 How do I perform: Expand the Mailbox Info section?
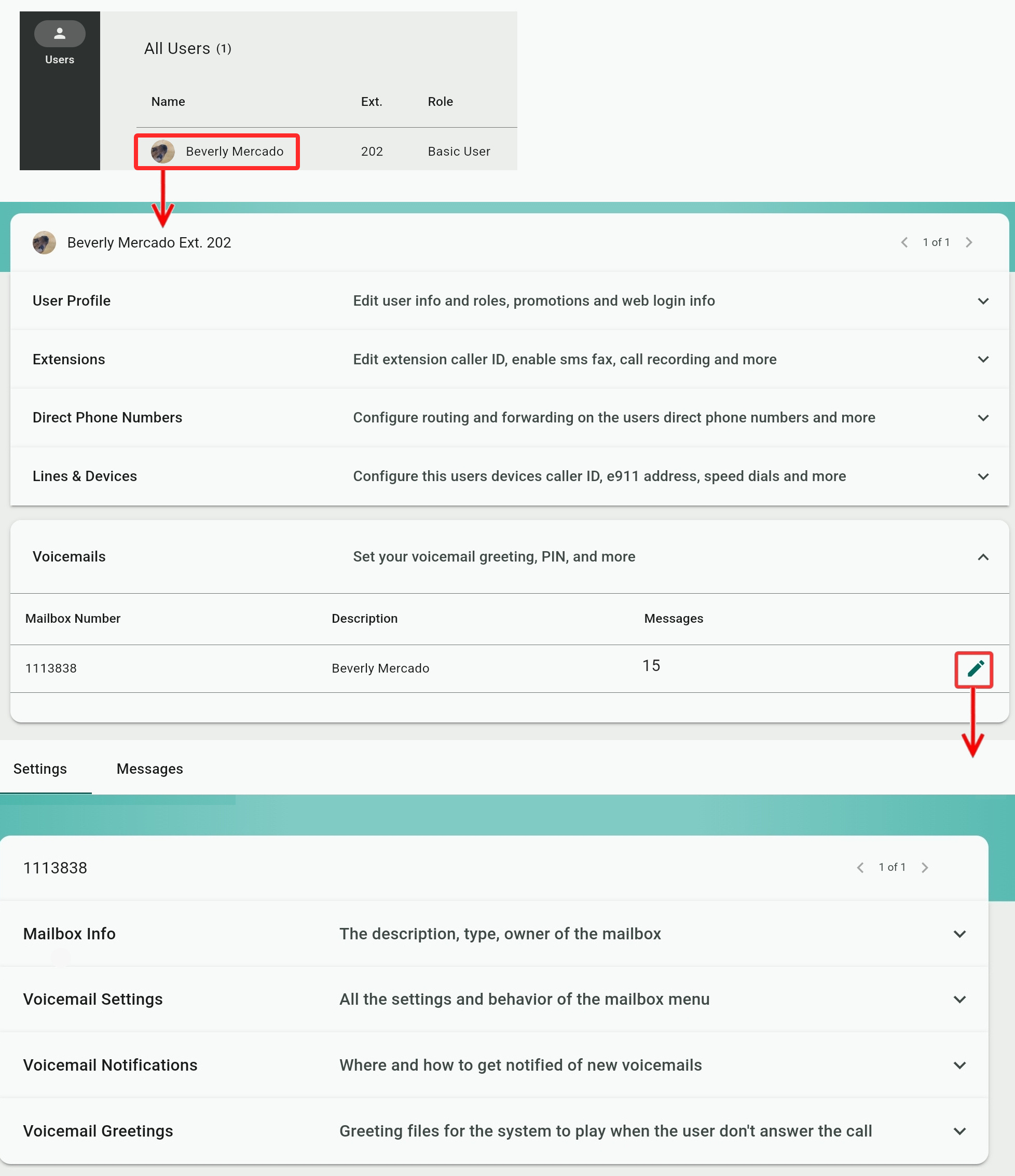tap(959, 934)
